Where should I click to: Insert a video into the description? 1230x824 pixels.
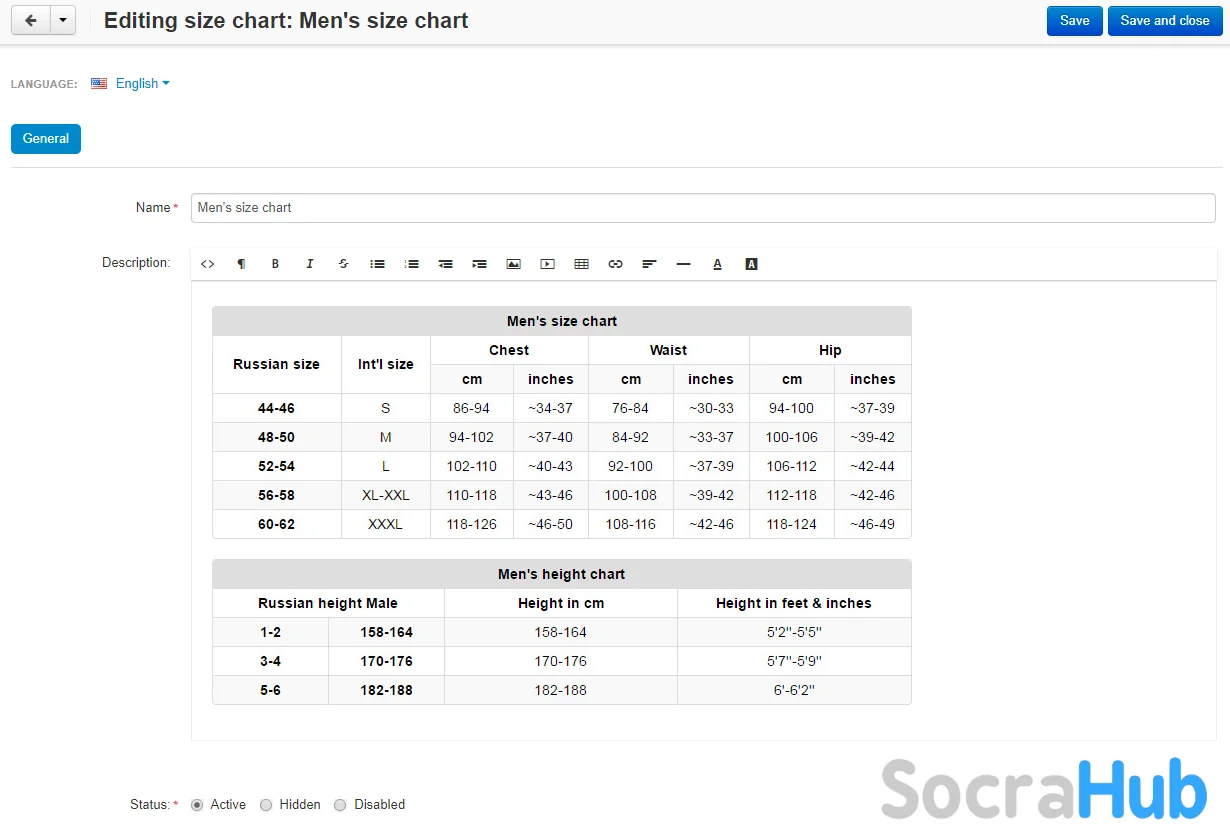547,264
